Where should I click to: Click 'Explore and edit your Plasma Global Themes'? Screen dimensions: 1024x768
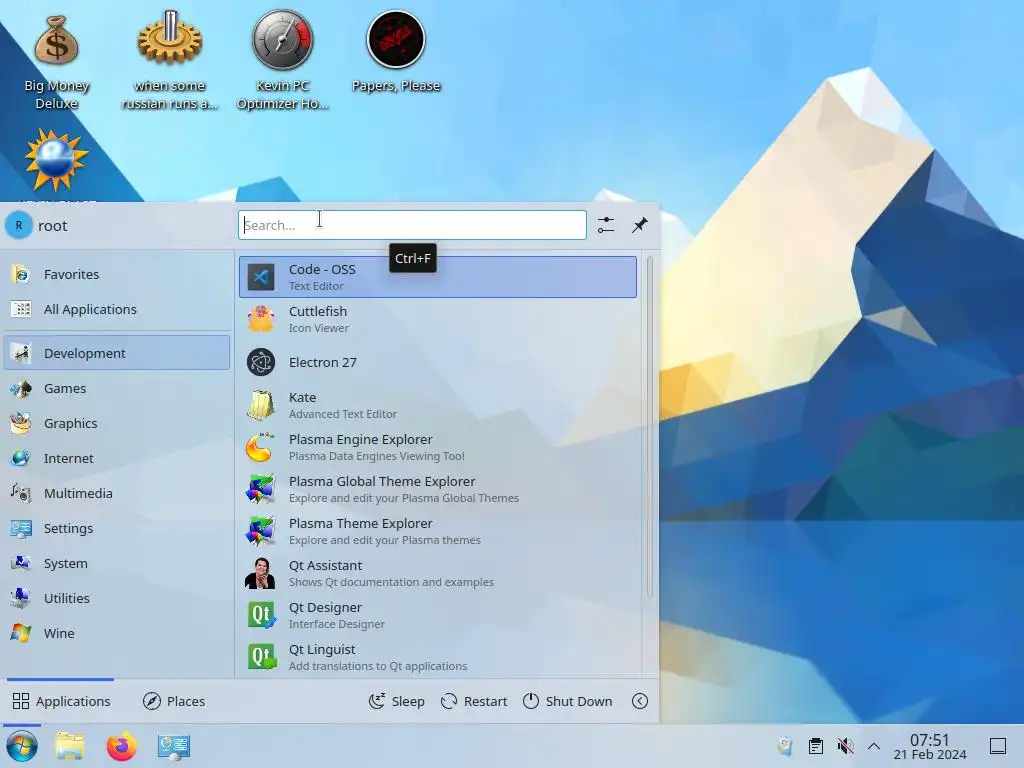point(404,498)
